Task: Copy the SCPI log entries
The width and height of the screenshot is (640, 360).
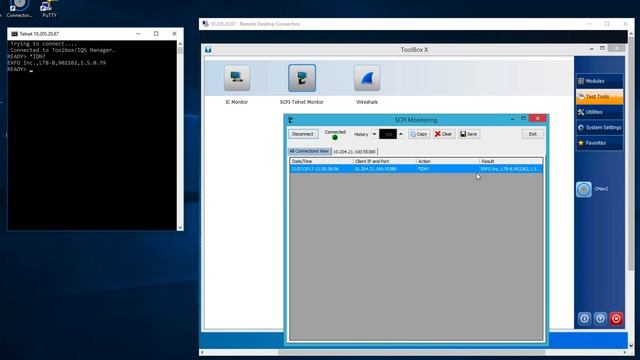Action: pyautogui.click(x=419, y=134)
